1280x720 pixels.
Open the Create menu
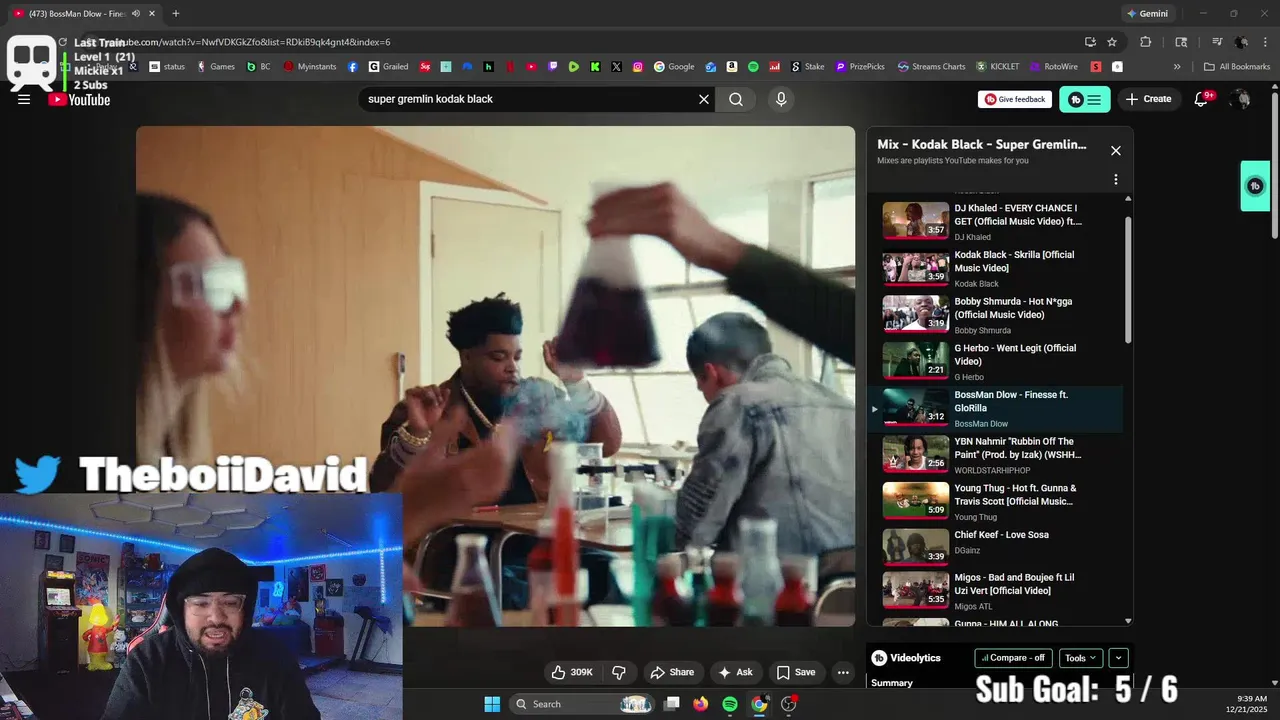[x=1148, y=99]
